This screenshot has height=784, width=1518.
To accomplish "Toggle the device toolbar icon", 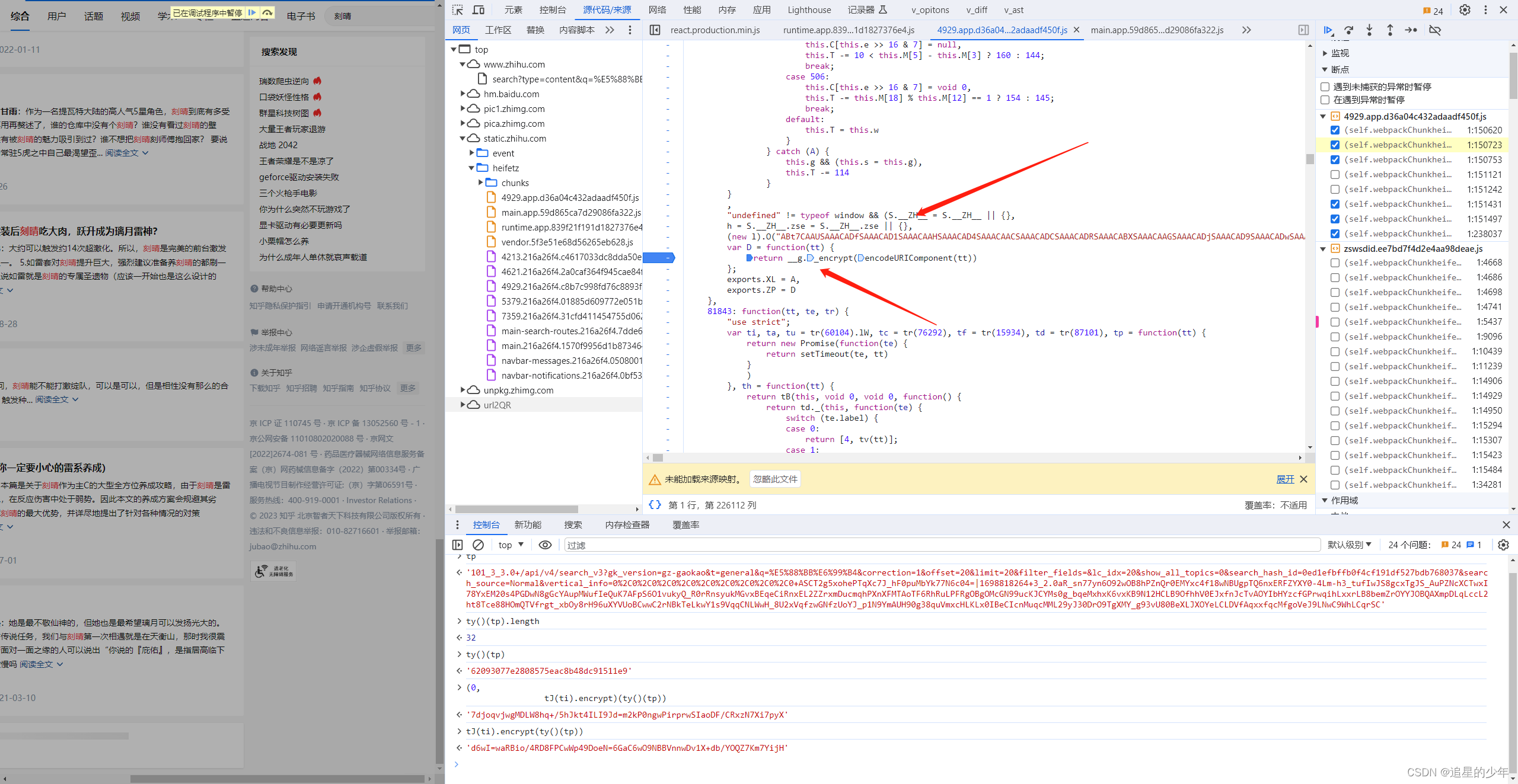I will click(x=479, y=10).
